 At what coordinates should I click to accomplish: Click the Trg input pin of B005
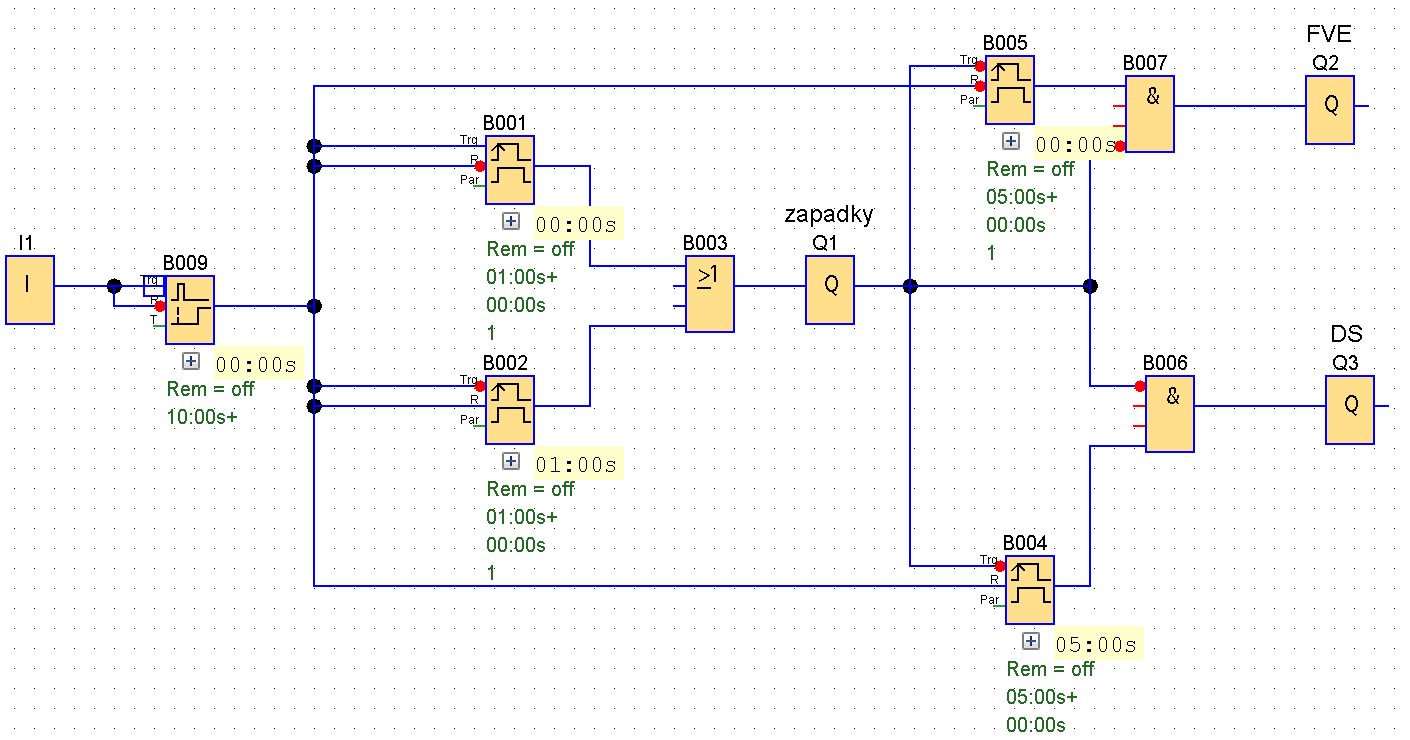pyautogui.click(x=980, y=66)
